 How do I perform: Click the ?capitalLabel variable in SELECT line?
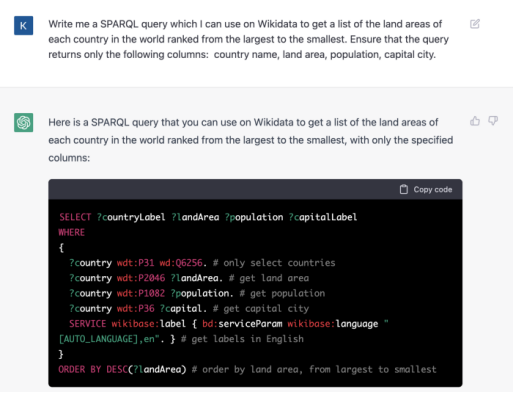point(323,217)
